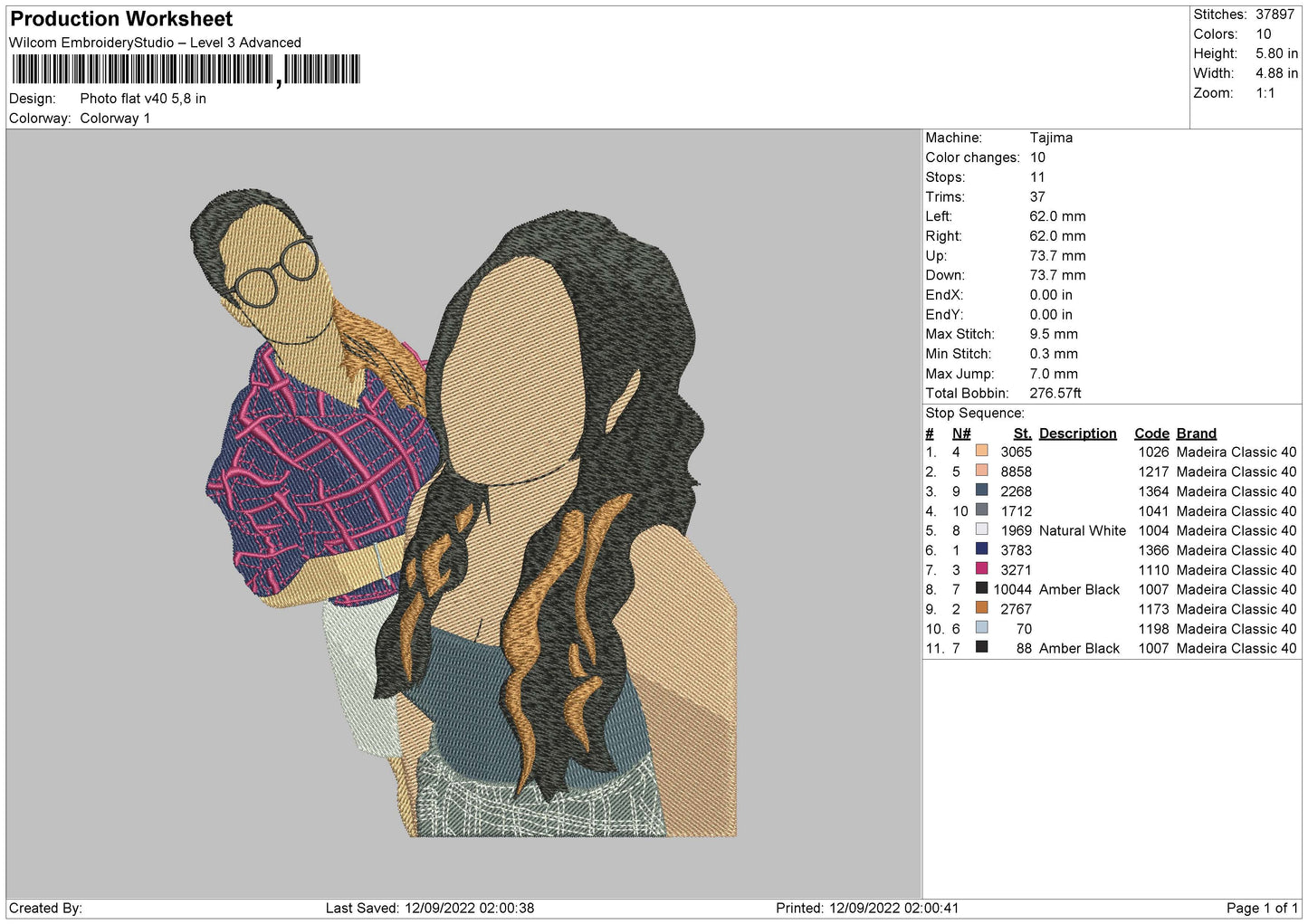
Task: Click the 'Up:' label
Action: pos(936,256)
